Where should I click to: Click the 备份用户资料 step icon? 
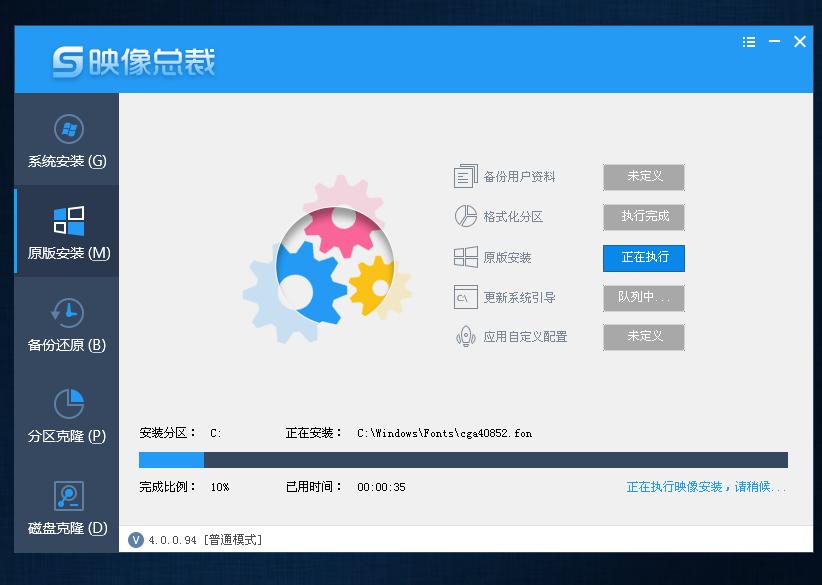(466, 177)
